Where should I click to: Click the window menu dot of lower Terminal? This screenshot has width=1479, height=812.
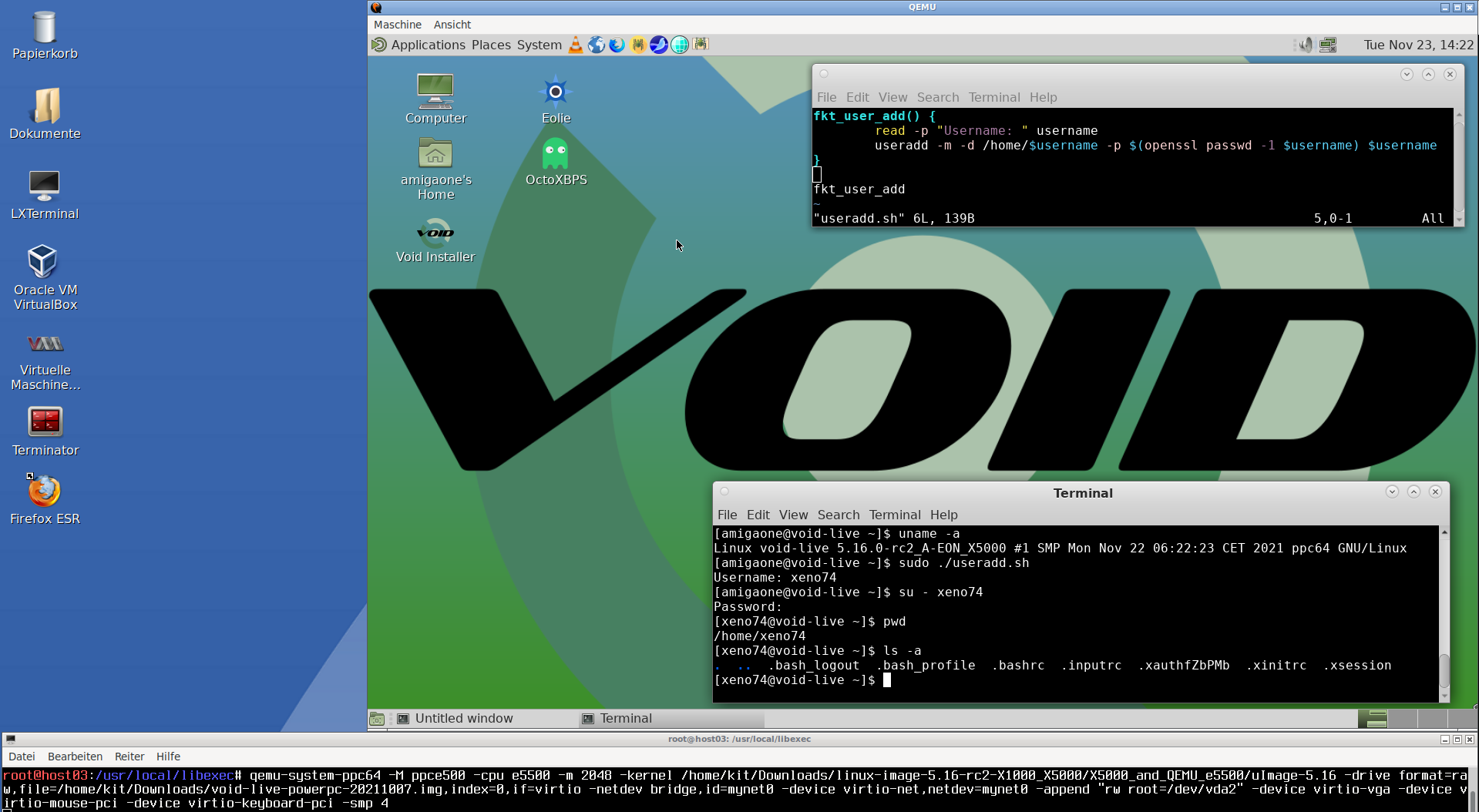coord(724,492)
